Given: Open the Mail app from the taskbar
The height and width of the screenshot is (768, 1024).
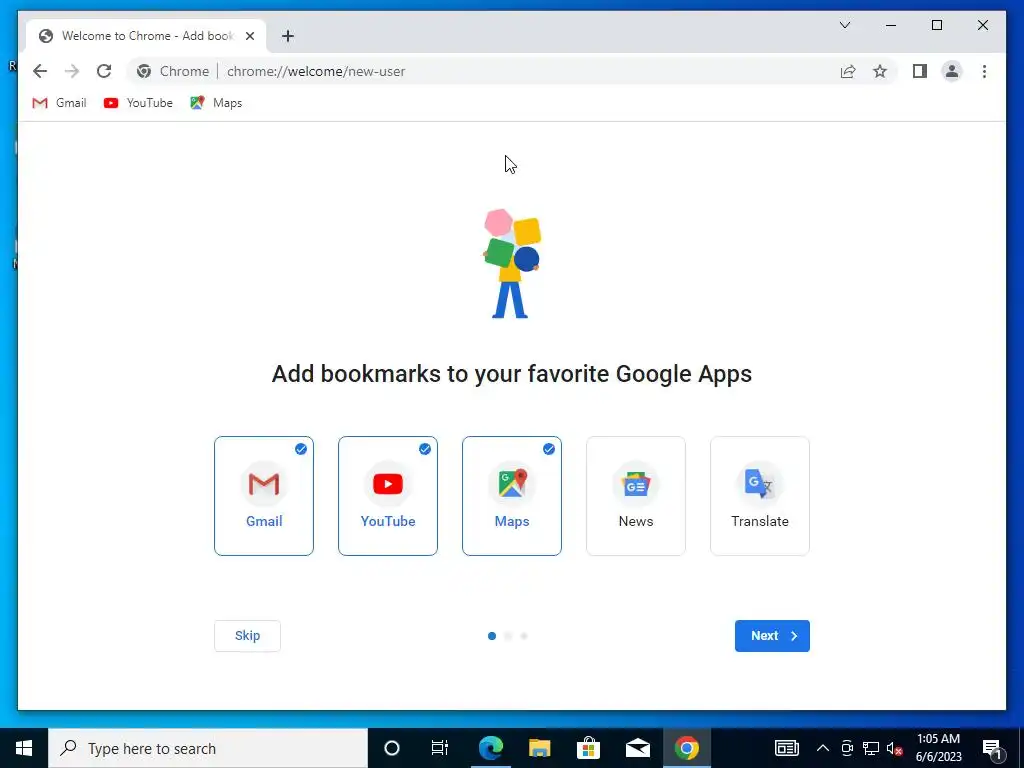Looking at the screenshot, I should pyautogui.click(x=637, y=748).
